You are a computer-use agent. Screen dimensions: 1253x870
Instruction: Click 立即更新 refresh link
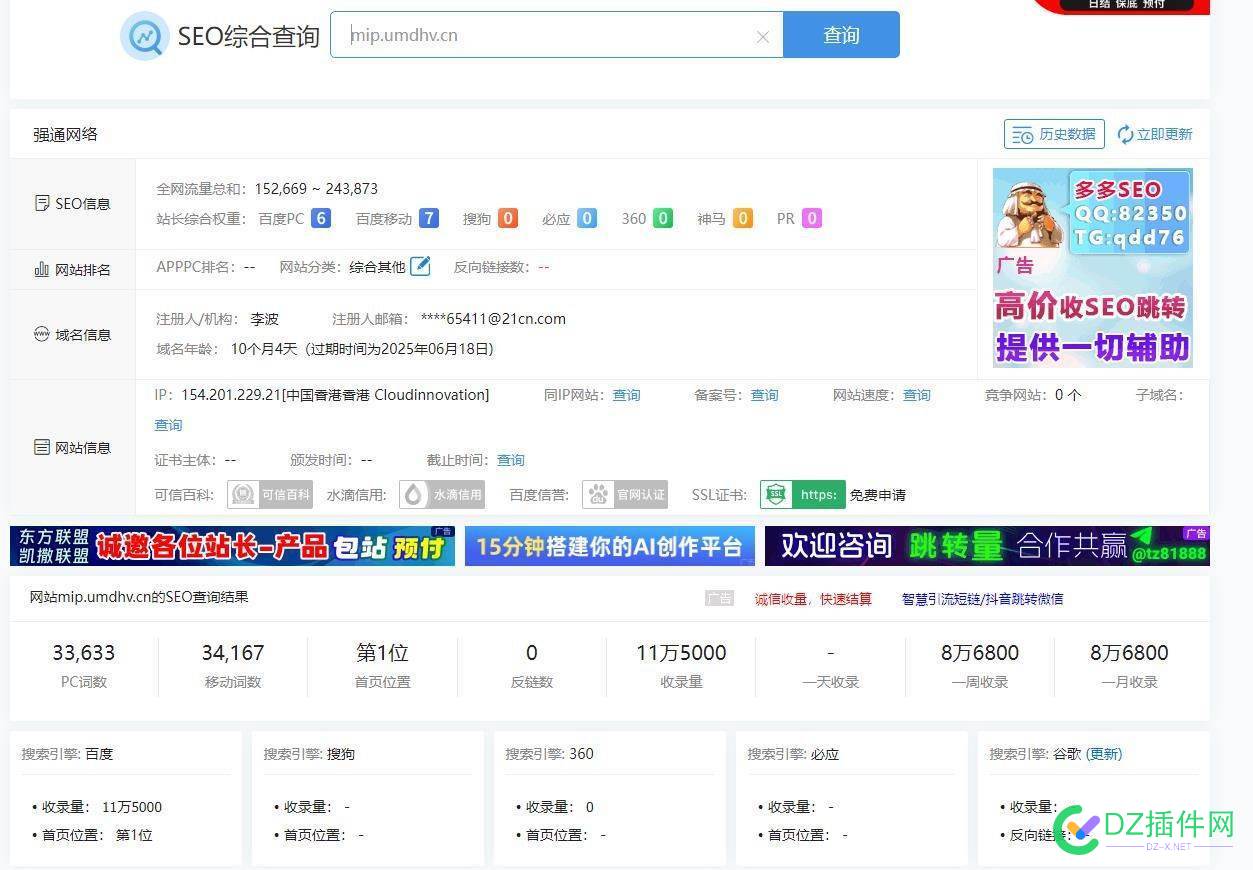[x=1155, y=134]
